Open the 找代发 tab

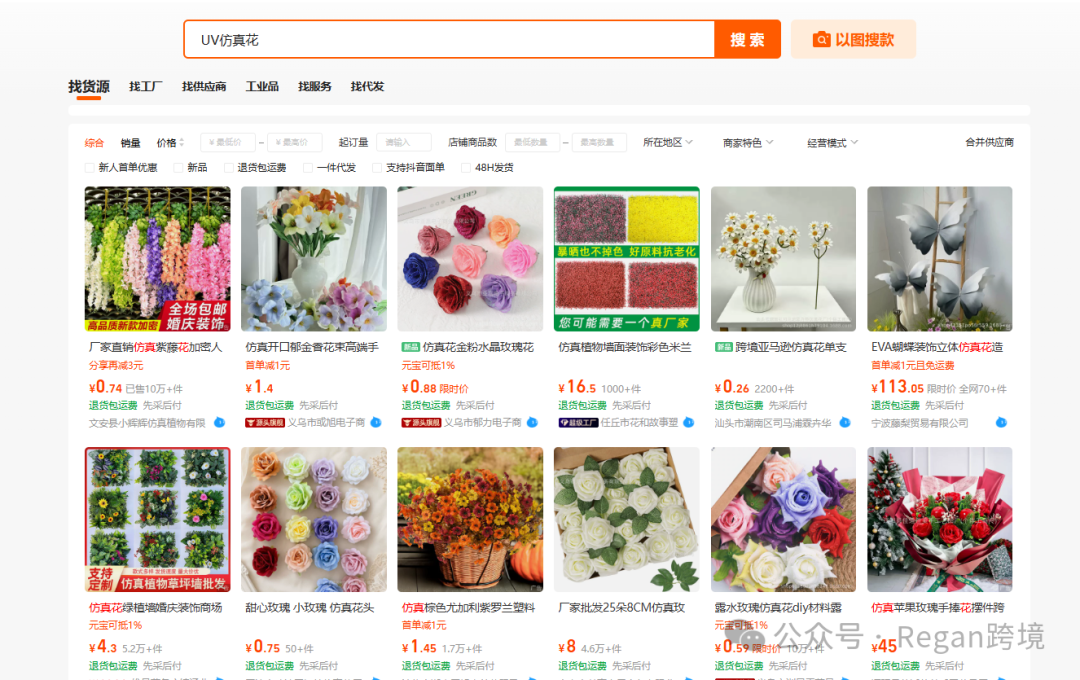coord(367,86)
